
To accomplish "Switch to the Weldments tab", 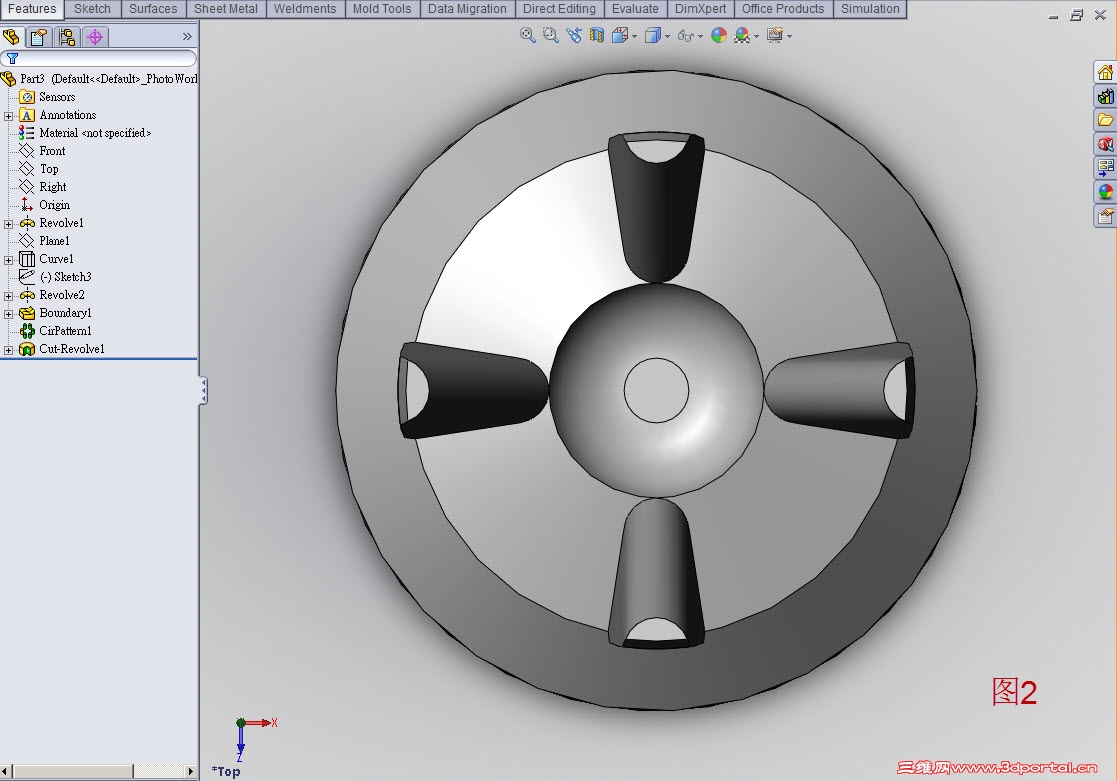I will (x=305, y=9).
